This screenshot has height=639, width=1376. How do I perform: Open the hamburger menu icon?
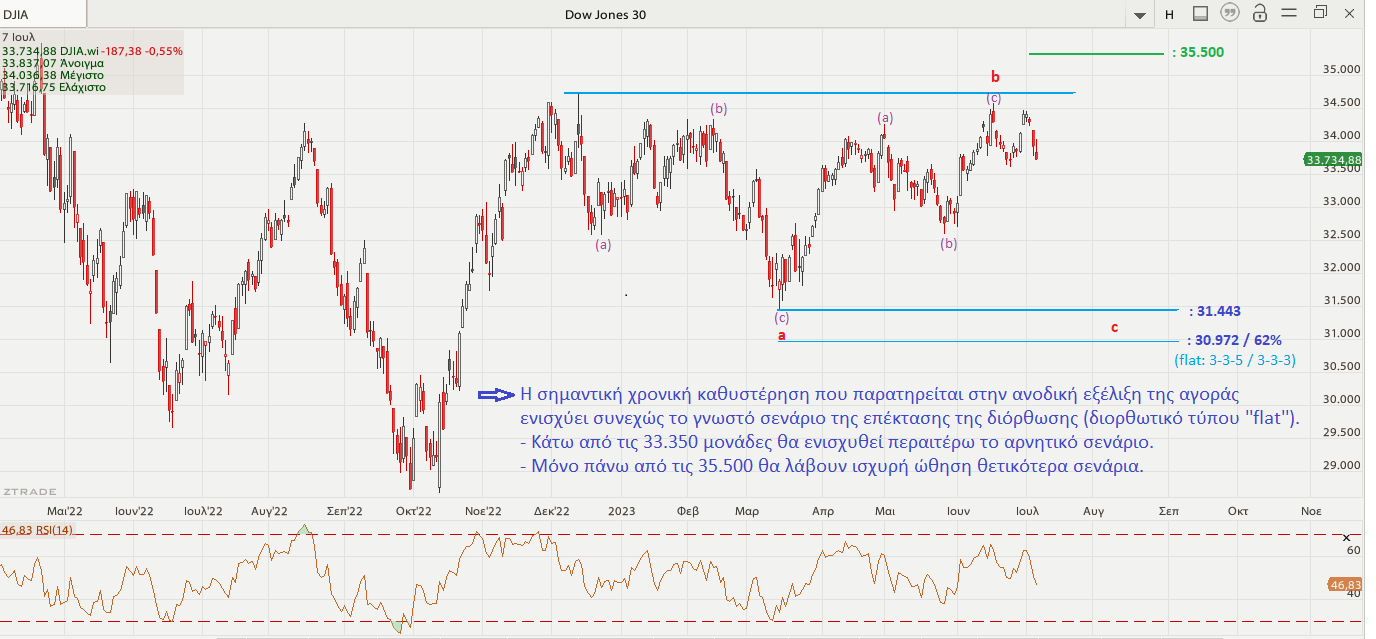(x=1290, y=13)
